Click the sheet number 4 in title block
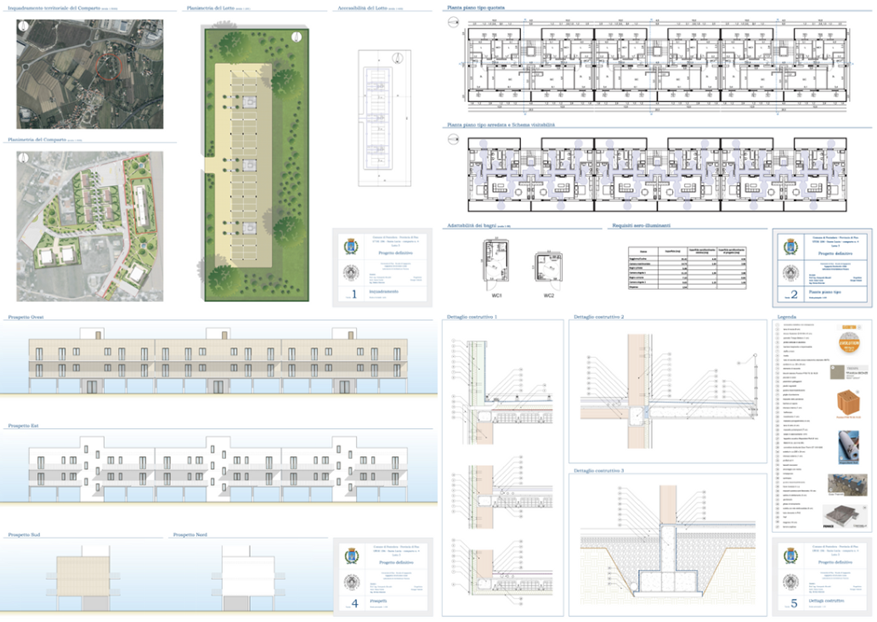Screen dimensions: 877x622 [355, 603]
